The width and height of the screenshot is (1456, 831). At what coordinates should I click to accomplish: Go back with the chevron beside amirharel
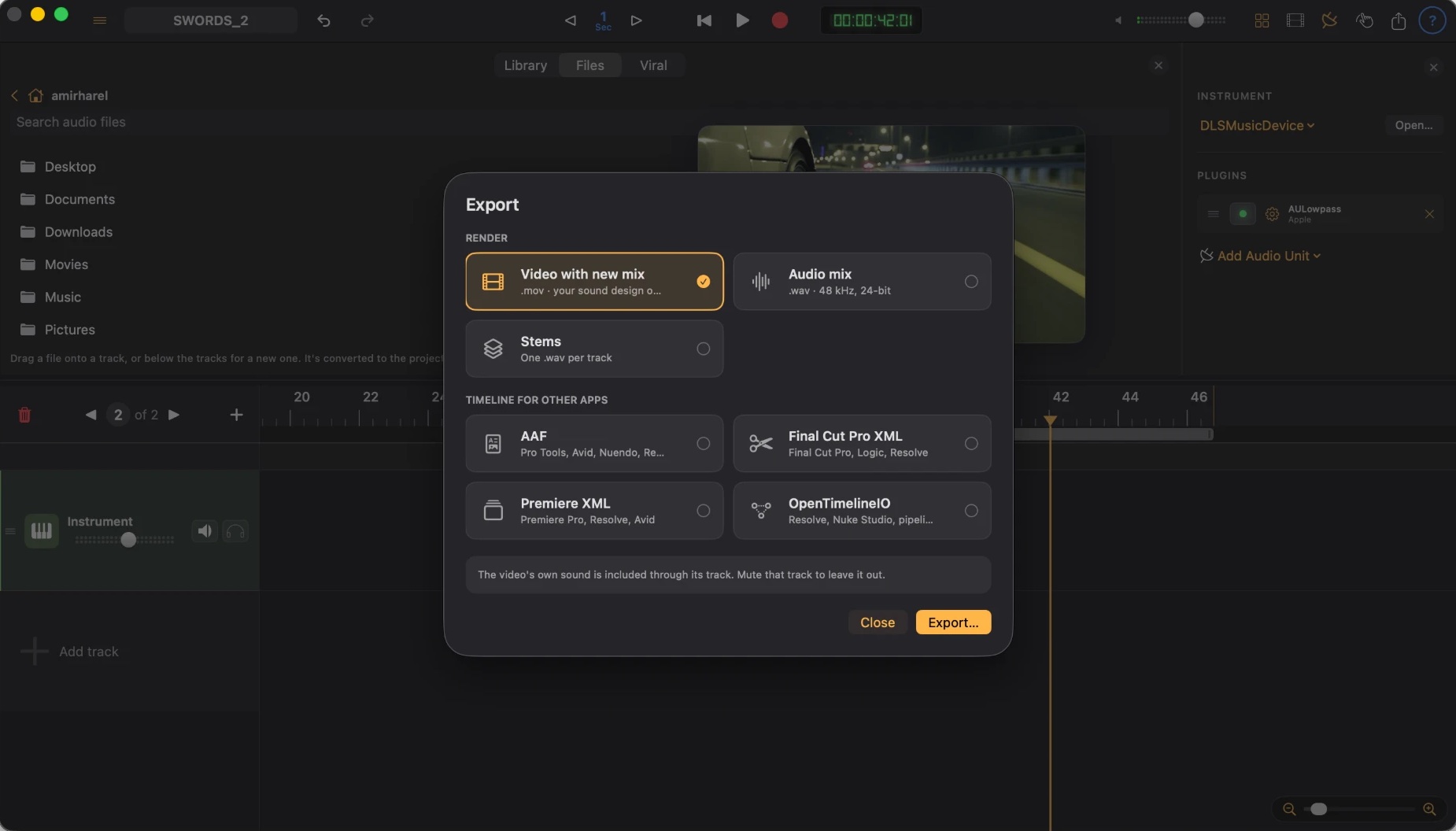(14, 95)
